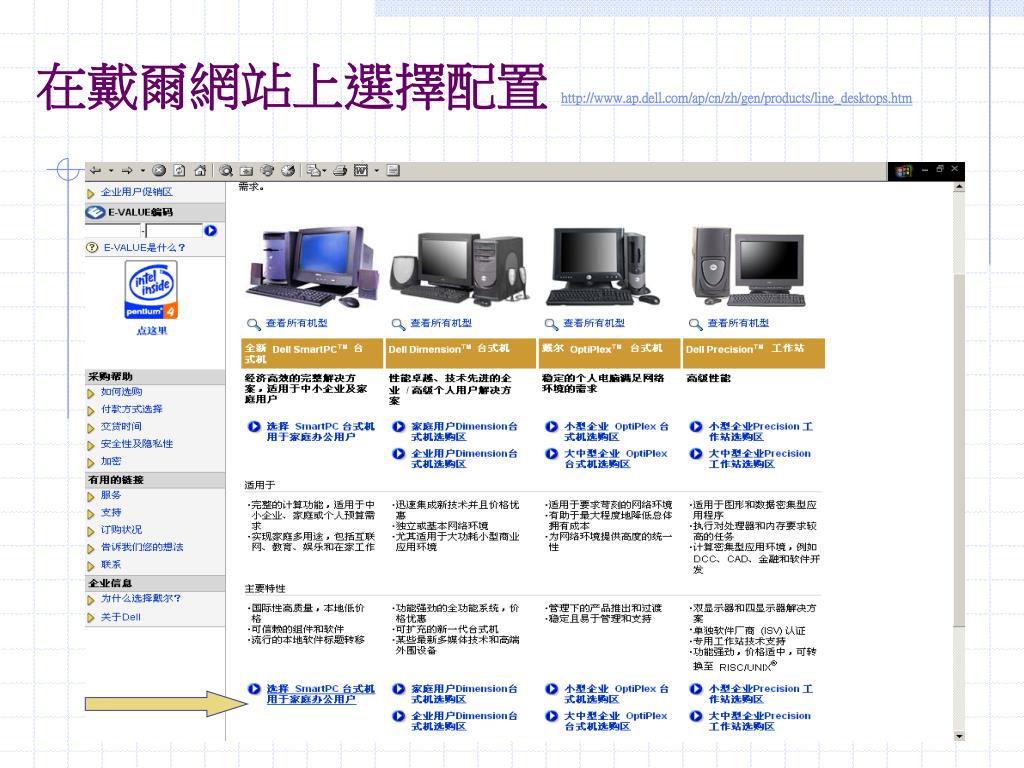Select the 戴尔 OptiPlex 台式机 header tab
The image size is (1024, 768).
click(609, 353)
